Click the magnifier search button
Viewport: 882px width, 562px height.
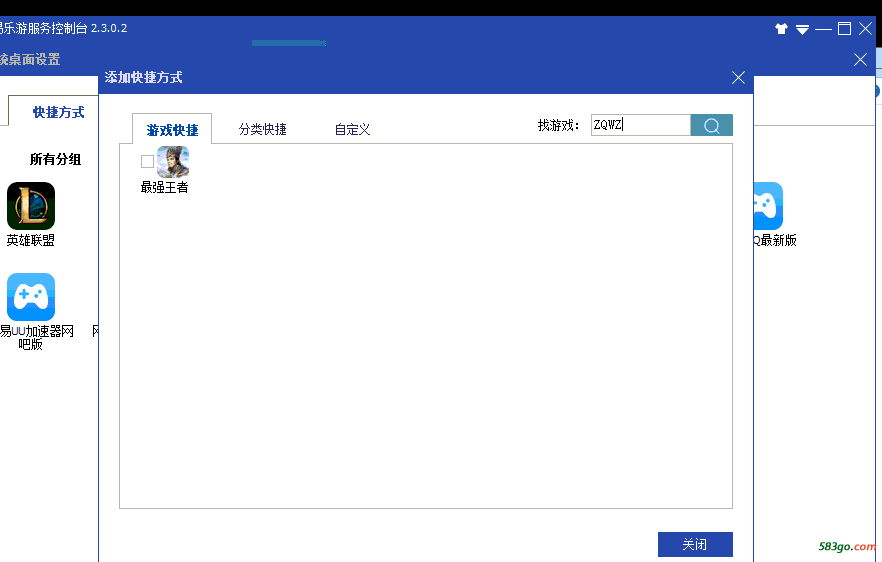coord(711,125)
